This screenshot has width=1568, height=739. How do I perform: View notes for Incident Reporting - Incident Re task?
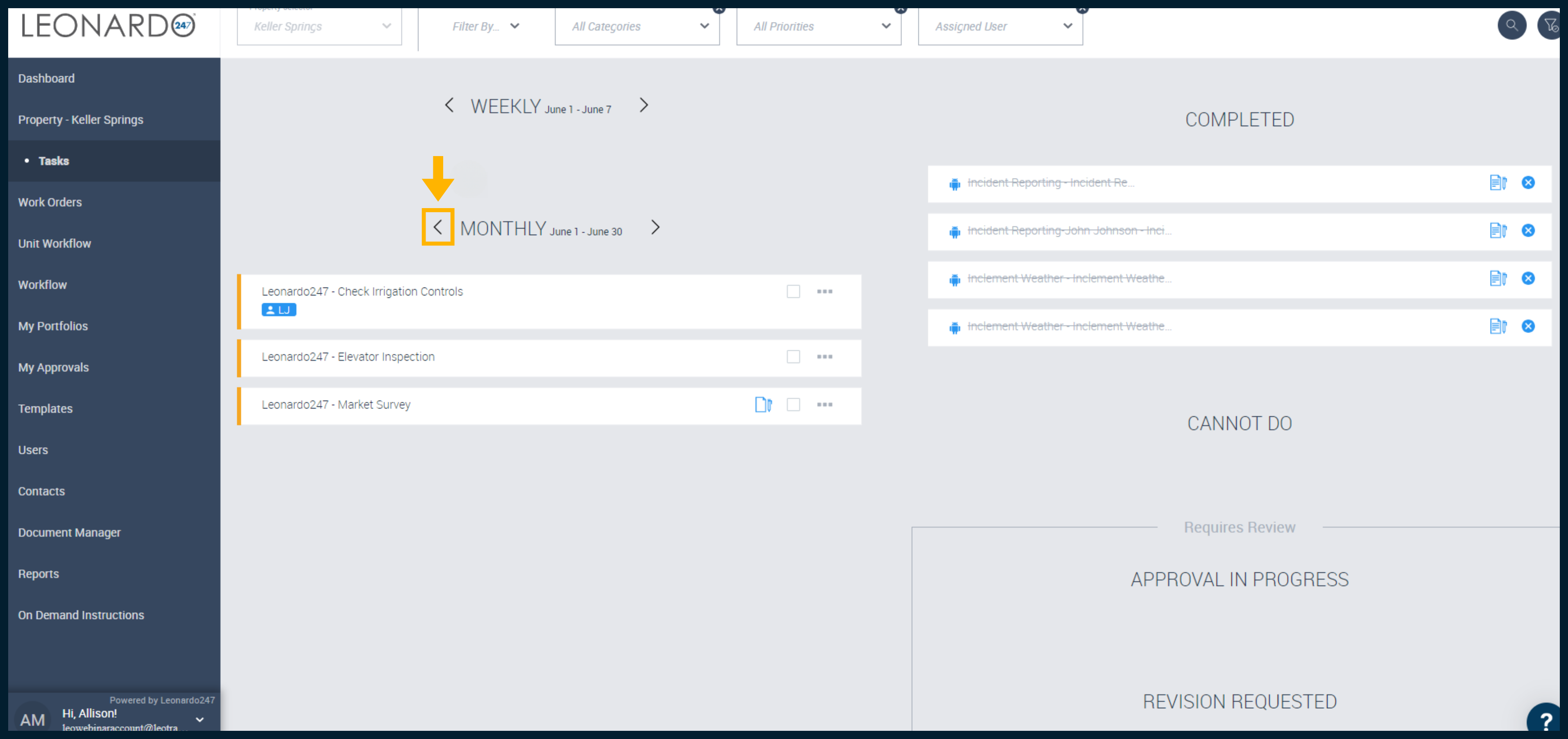coord(1498,183)
